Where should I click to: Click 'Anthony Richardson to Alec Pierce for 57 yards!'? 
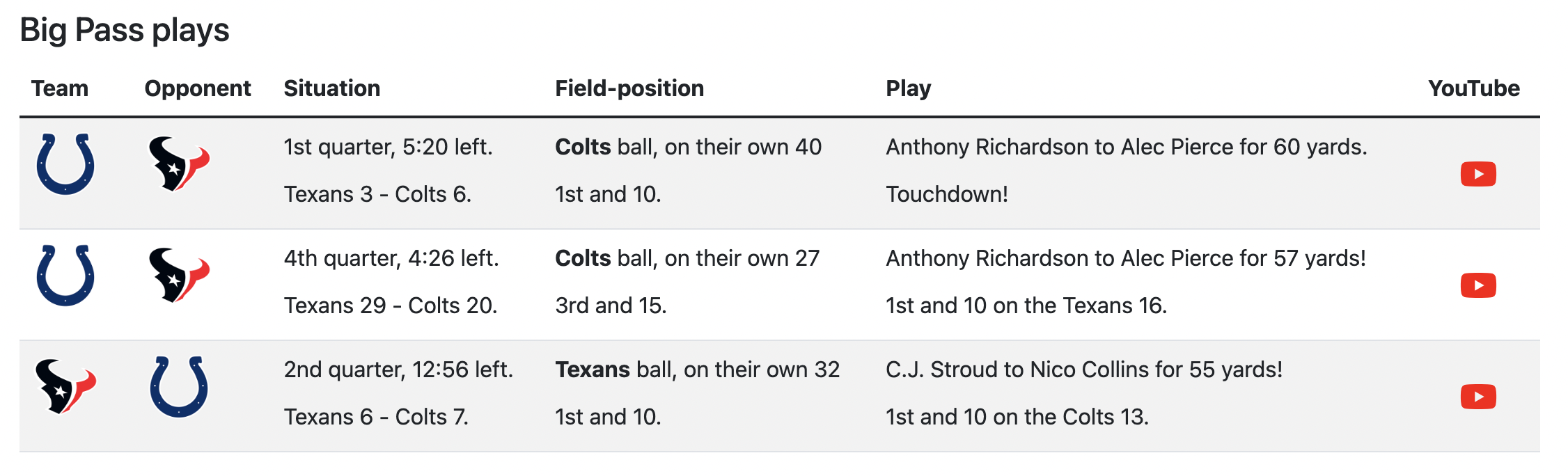(x=1126, y=258)
